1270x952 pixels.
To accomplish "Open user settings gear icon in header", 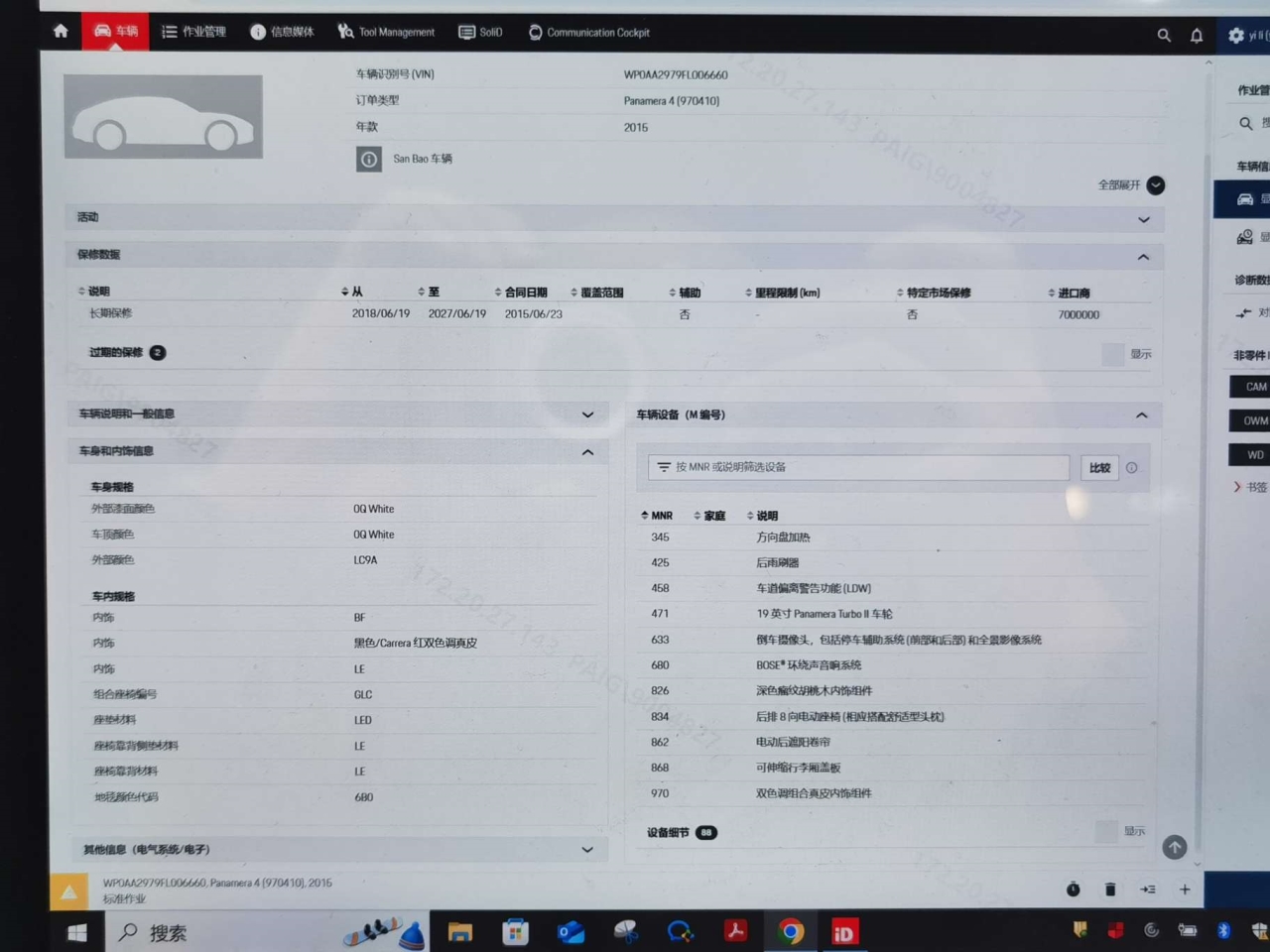I will (1235, 35).
